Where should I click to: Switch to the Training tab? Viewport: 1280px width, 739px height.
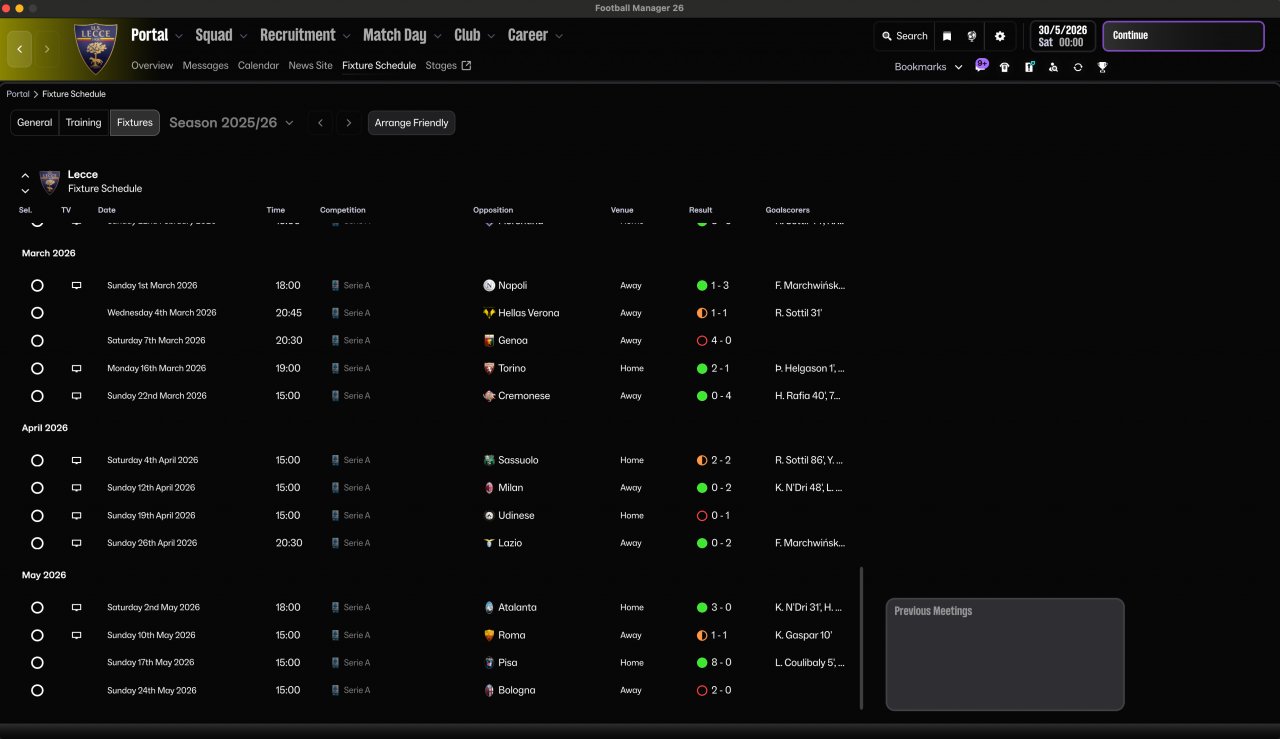pyautogui.click(x=84, y=123)
